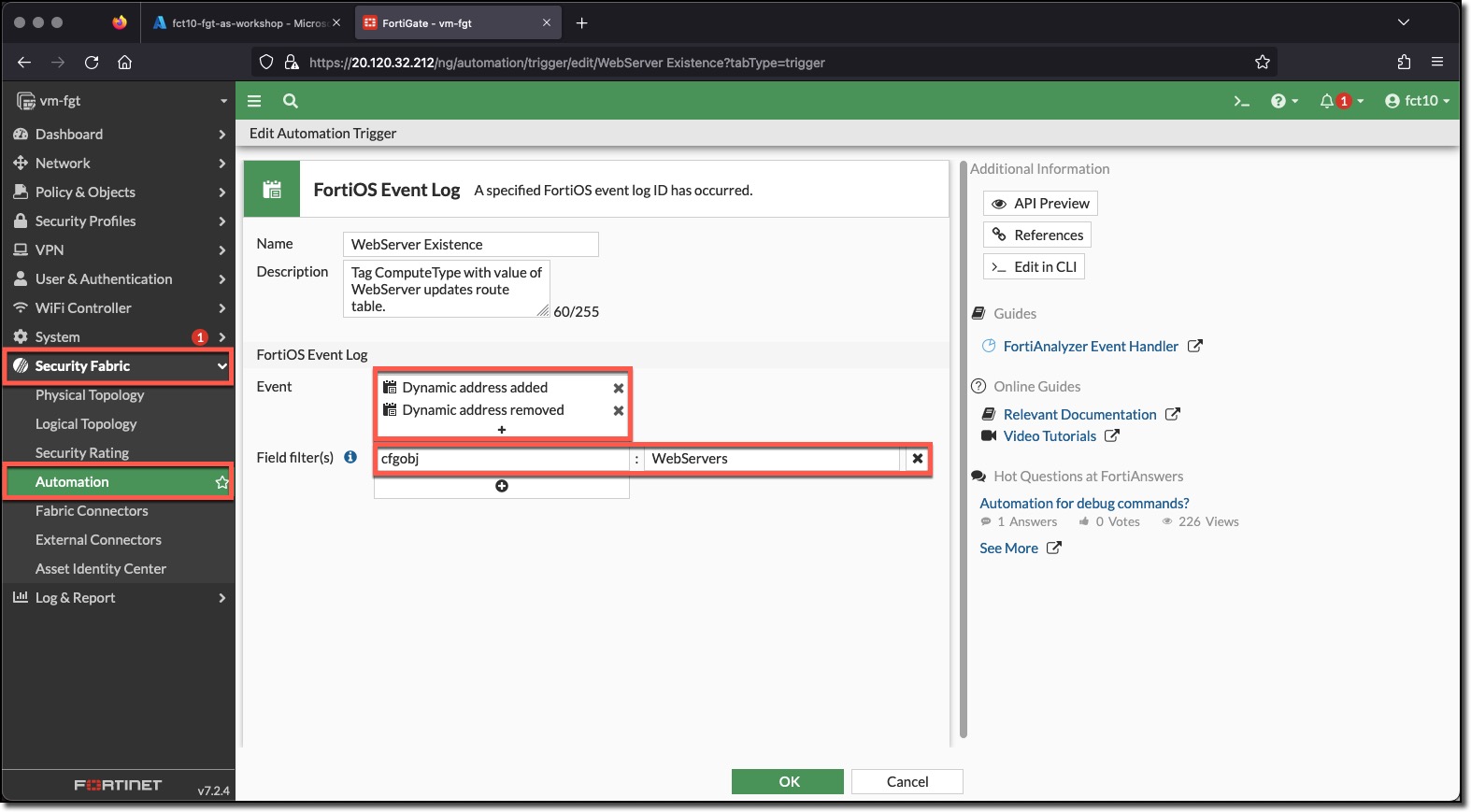1471x812 pixels.
Task: Click the OK button
Action: coord(788,782)
